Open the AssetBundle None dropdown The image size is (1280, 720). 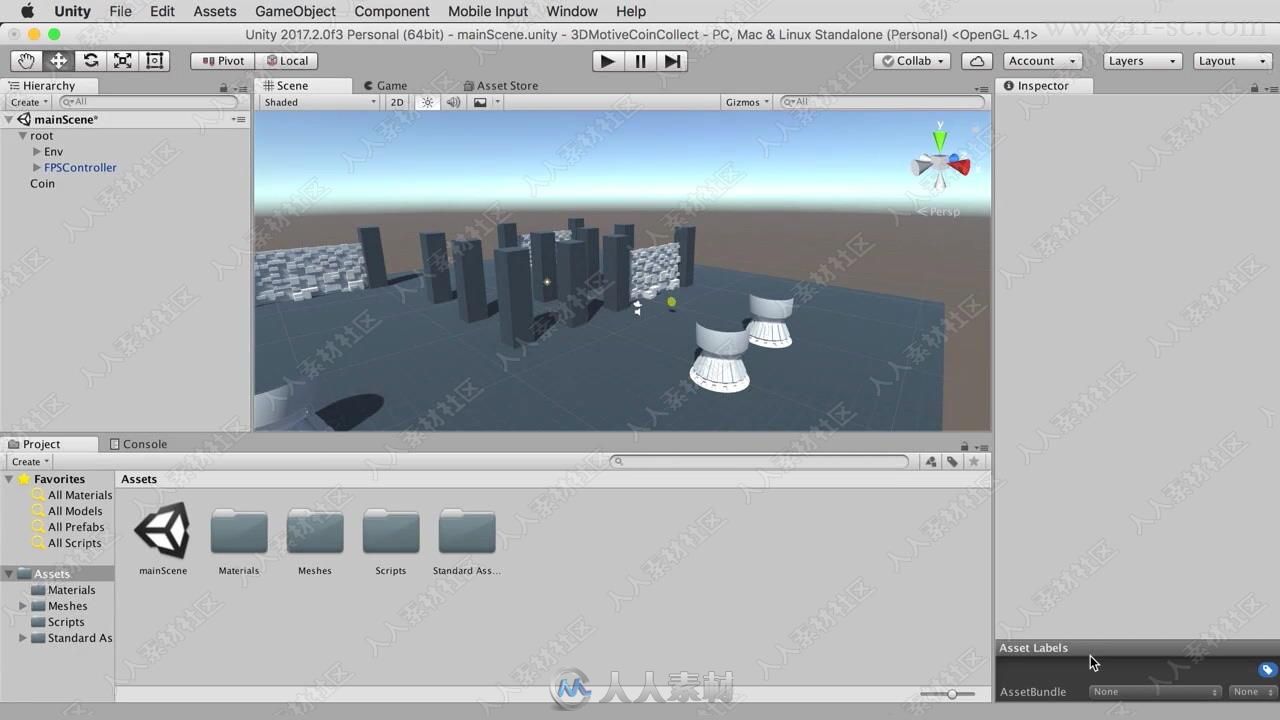tap(1156, 692)
